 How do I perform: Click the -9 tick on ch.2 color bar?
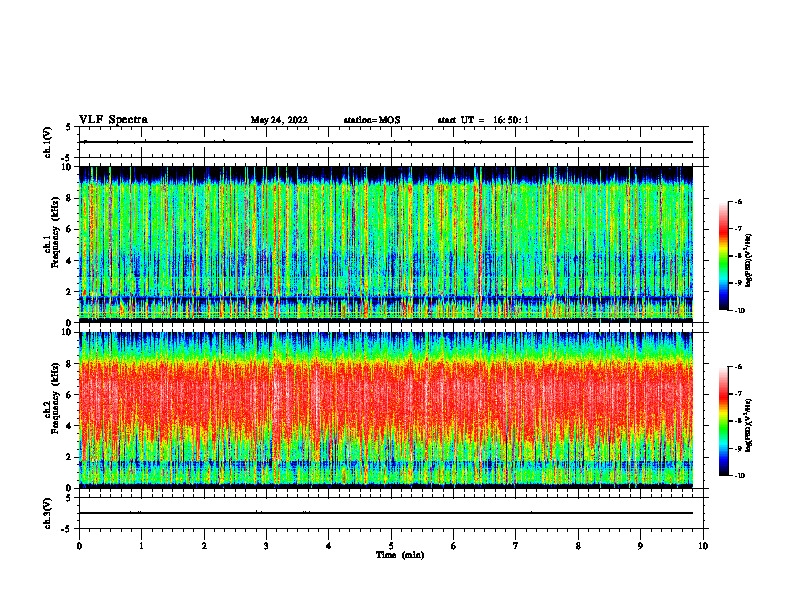[x=738, y=448]
